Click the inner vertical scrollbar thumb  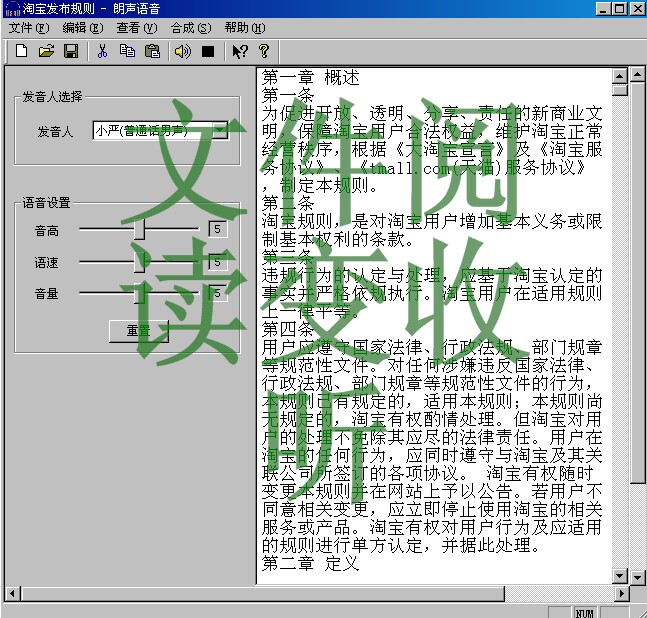(x=620, y=90)
